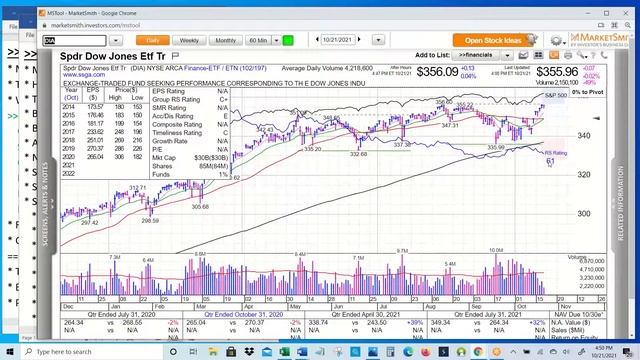The image size is (640, 360).
Task: Open Microsoft Edge from taskbar
Action: pyautogui.click(x=408, y=351)
